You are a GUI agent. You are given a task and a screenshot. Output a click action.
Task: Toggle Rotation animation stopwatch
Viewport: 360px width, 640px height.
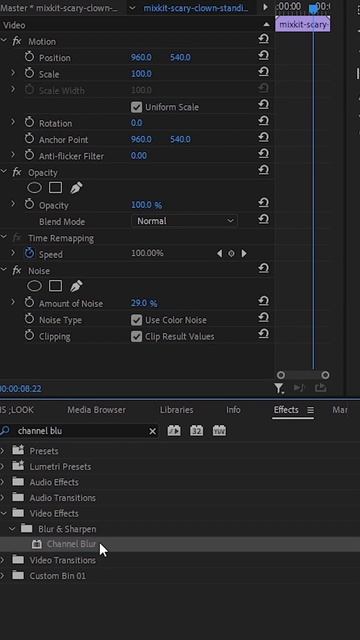[x=29, y=122]
